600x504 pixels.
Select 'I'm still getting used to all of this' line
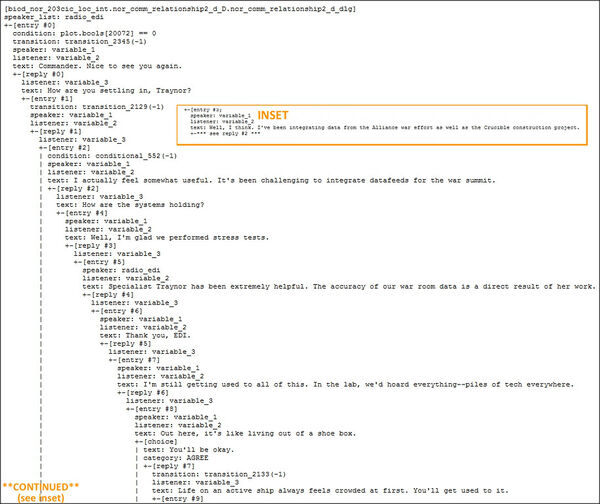(346, 385)
